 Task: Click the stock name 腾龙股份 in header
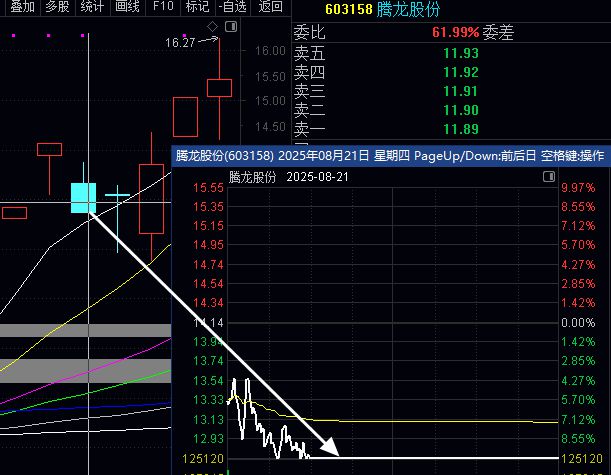tap(408, 9)
